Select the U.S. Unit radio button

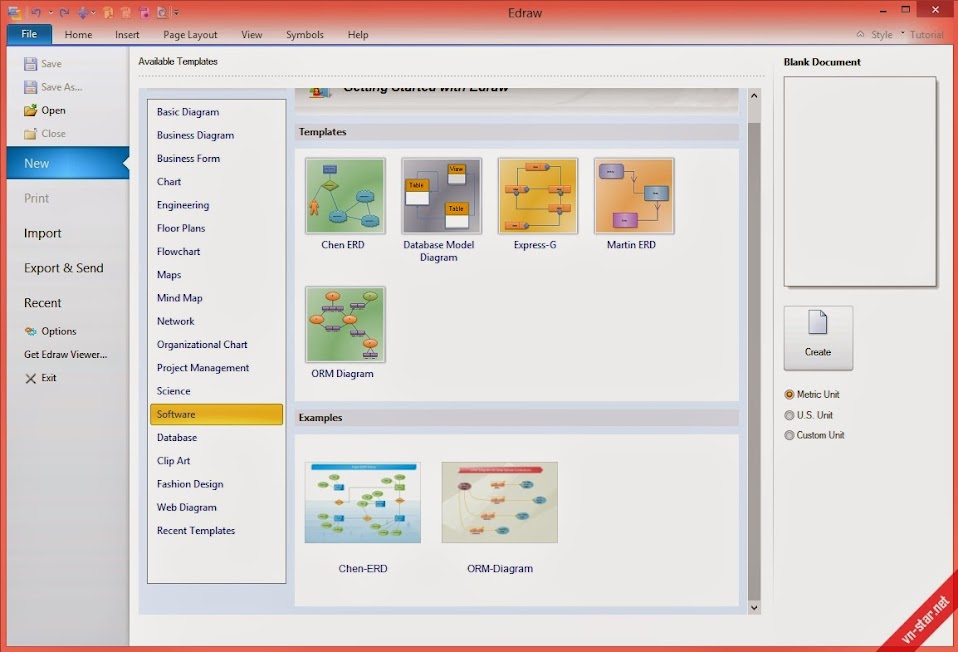[x=789, y=416]
